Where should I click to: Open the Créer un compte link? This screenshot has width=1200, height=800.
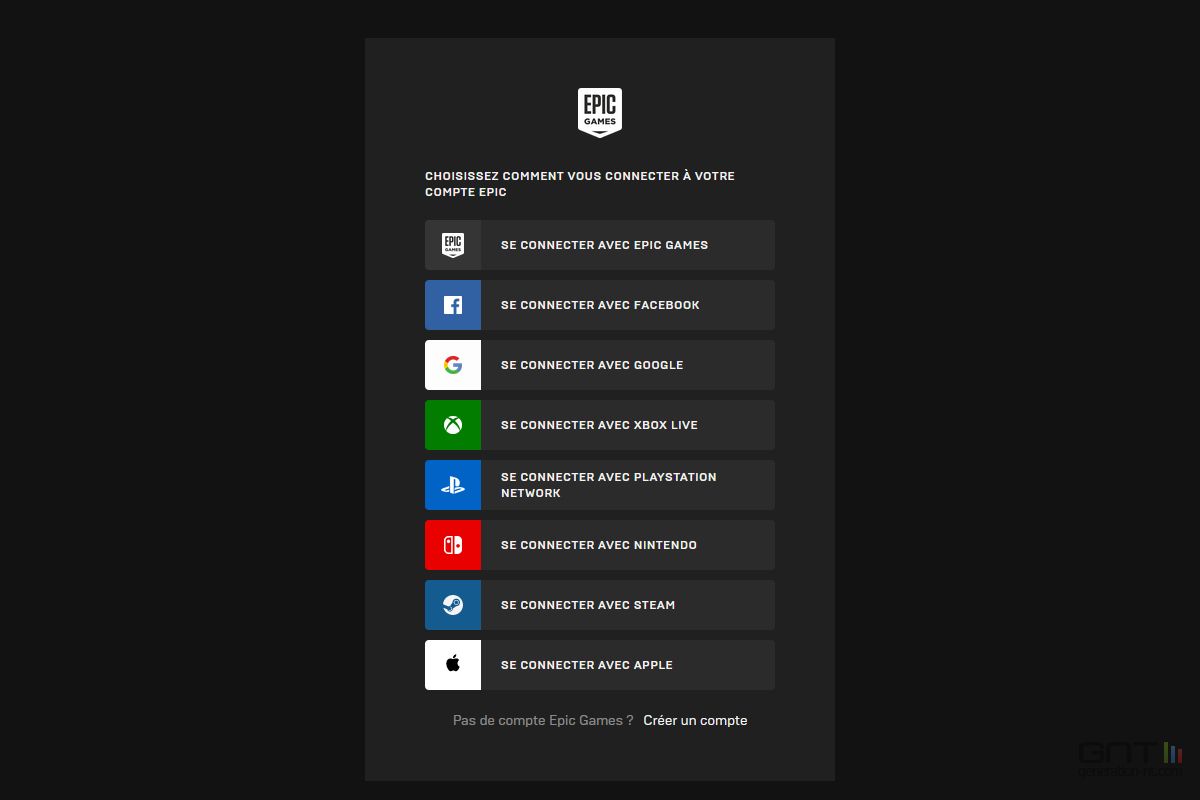695,720
